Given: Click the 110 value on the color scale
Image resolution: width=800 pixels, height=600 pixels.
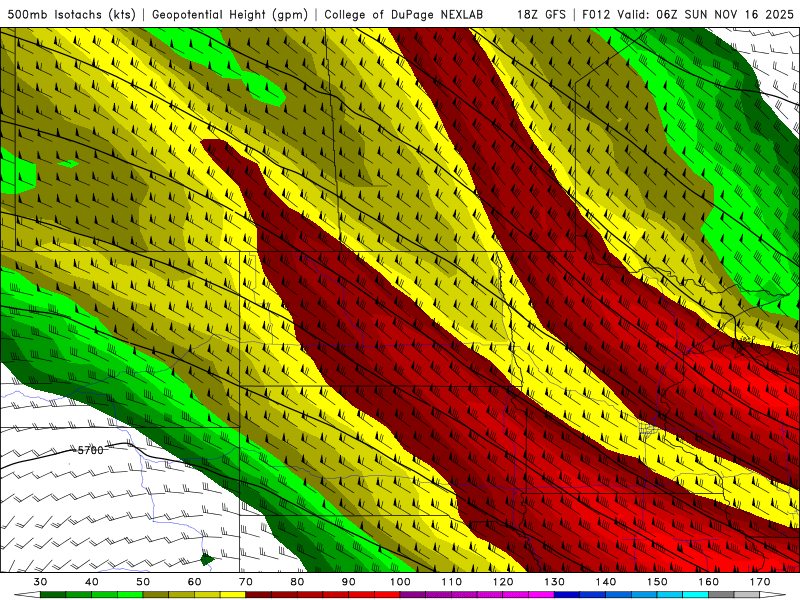Looking at the screenshot, I should click(452, 582).
